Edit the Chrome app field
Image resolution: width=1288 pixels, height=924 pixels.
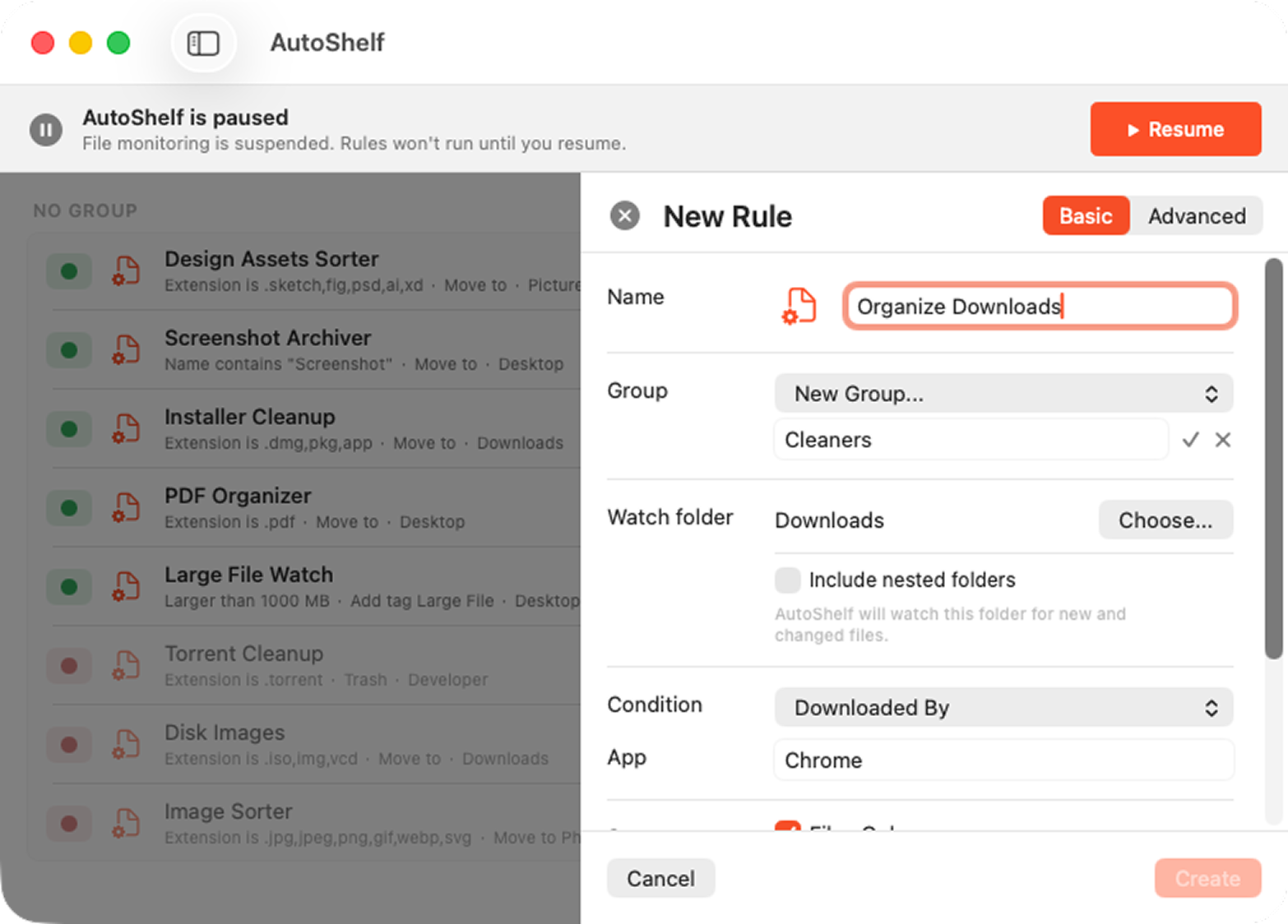coord(1003,760)
